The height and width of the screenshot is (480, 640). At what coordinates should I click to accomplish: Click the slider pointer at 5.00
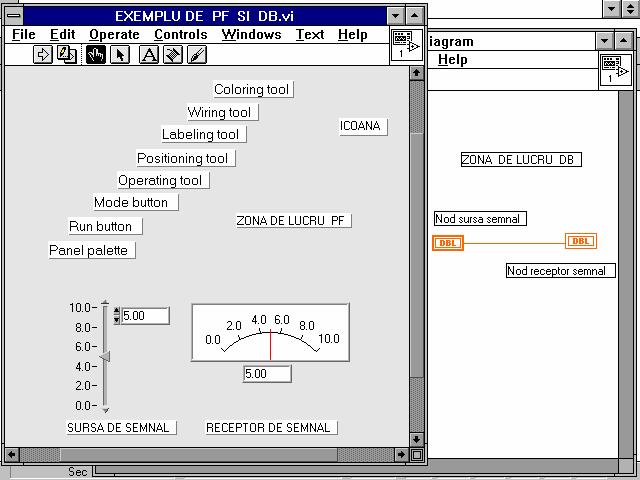pyautogui.click(x=105, y=357)
